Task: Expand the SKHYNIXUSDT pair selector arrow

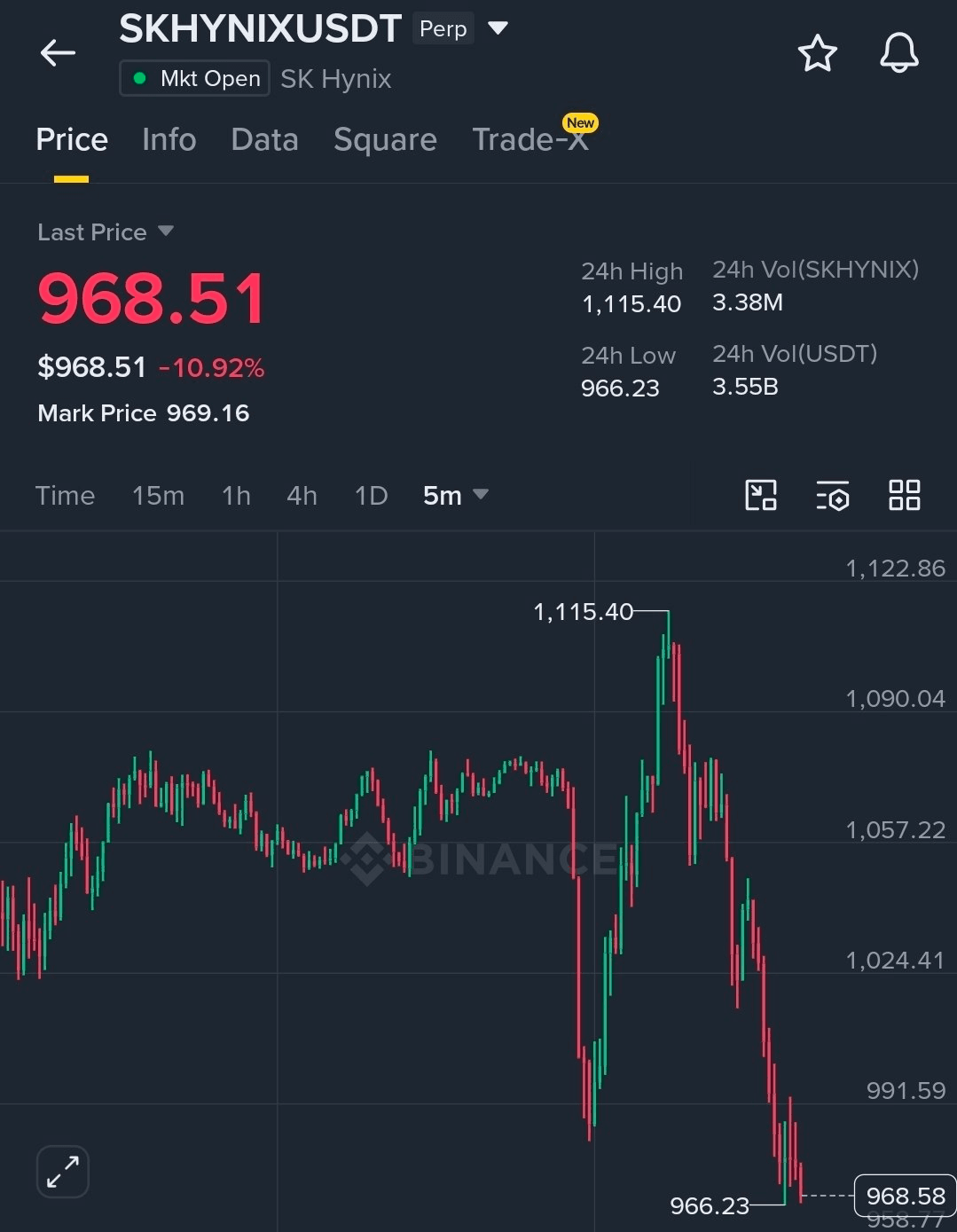Action: click(498, 28)
